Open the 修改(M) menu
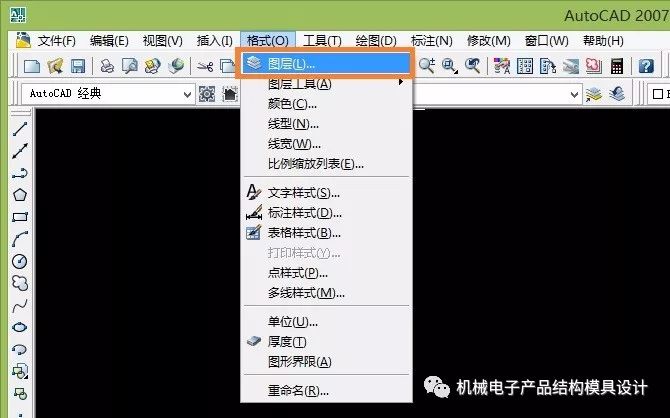Viewport: 670px width, 418px height. point(489,41)
